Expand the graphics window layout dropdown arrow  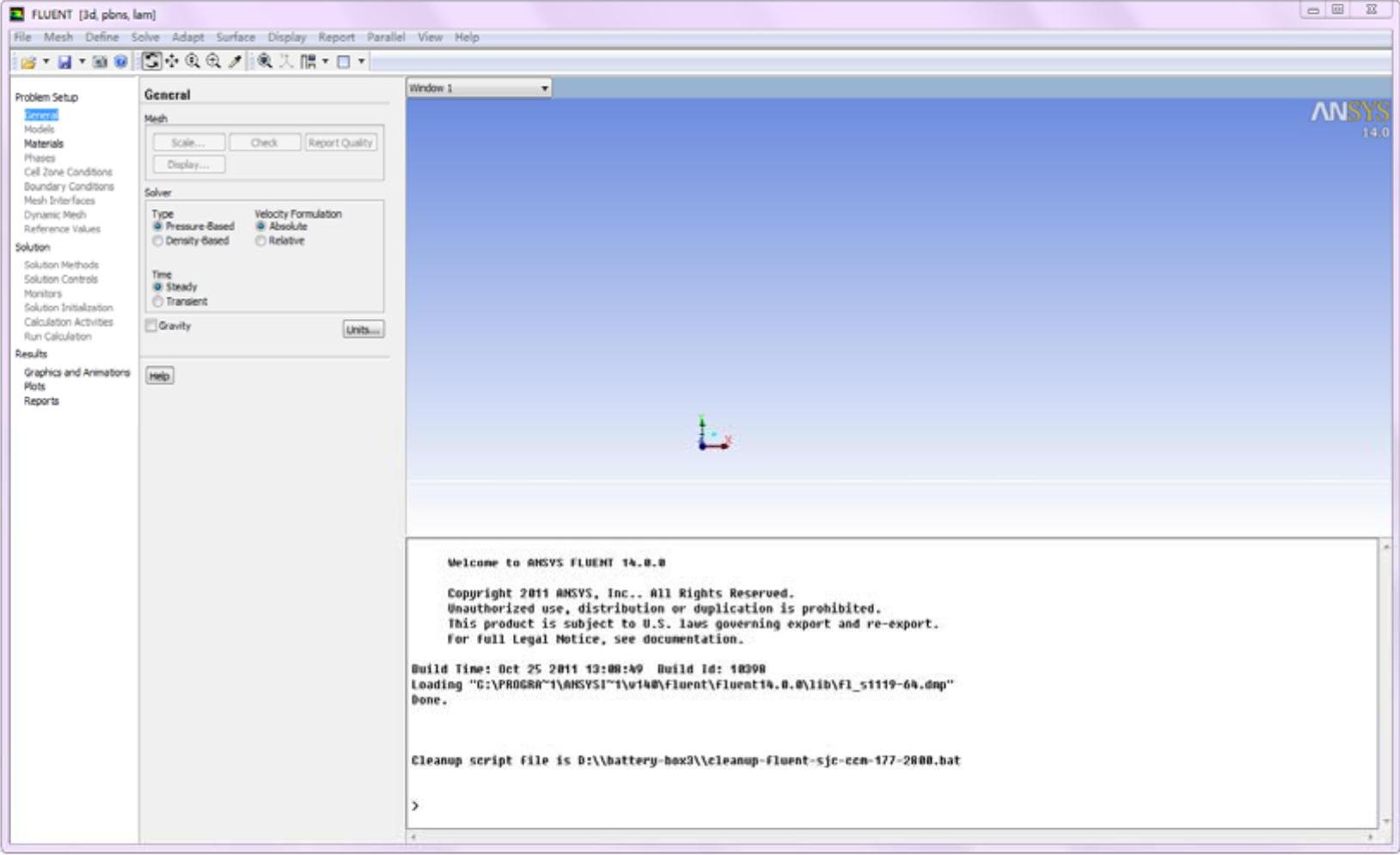(361, 61)
